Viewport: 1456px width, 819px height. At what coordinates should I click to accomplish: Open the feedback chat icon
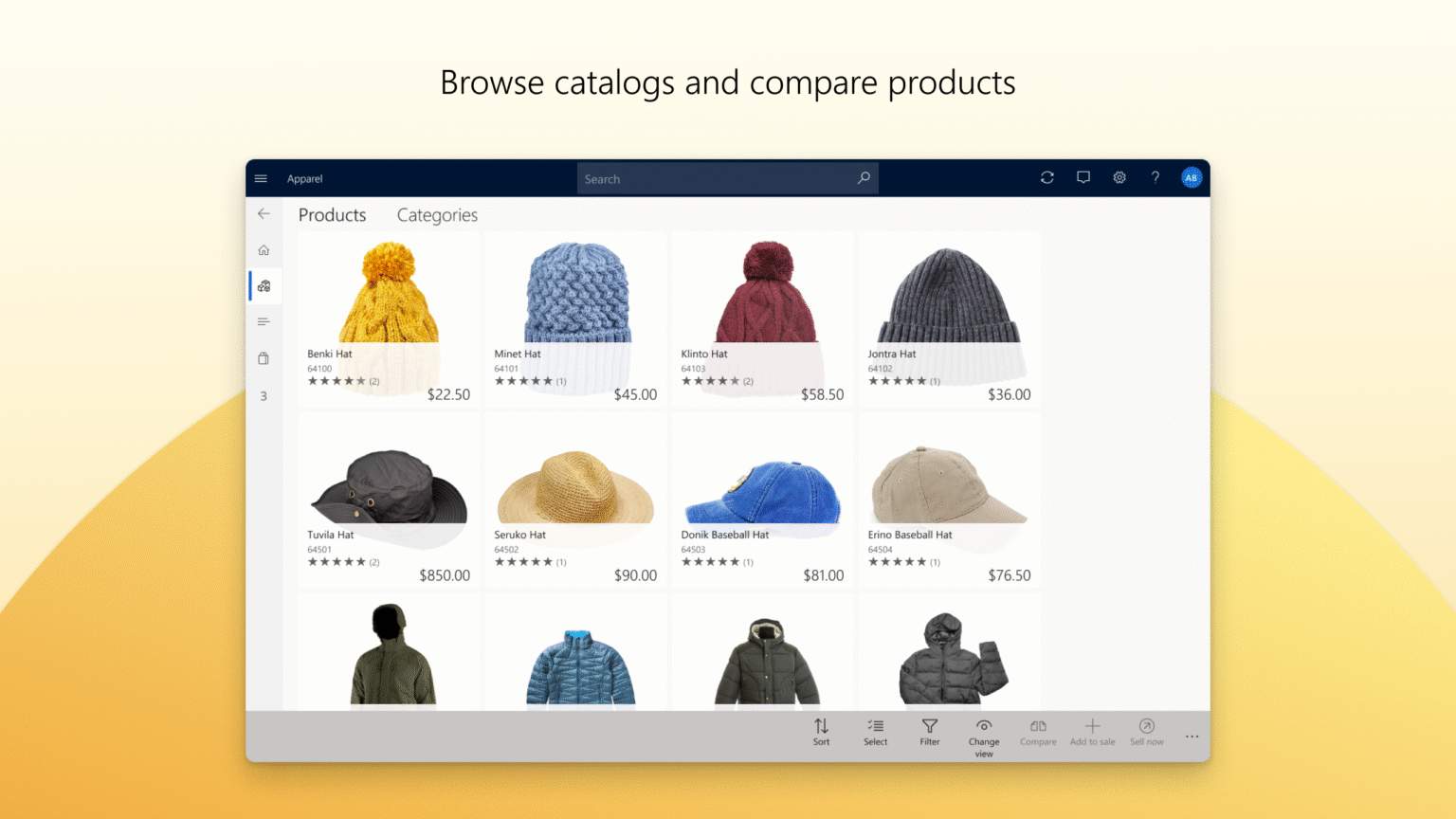tap(1083, 177)
